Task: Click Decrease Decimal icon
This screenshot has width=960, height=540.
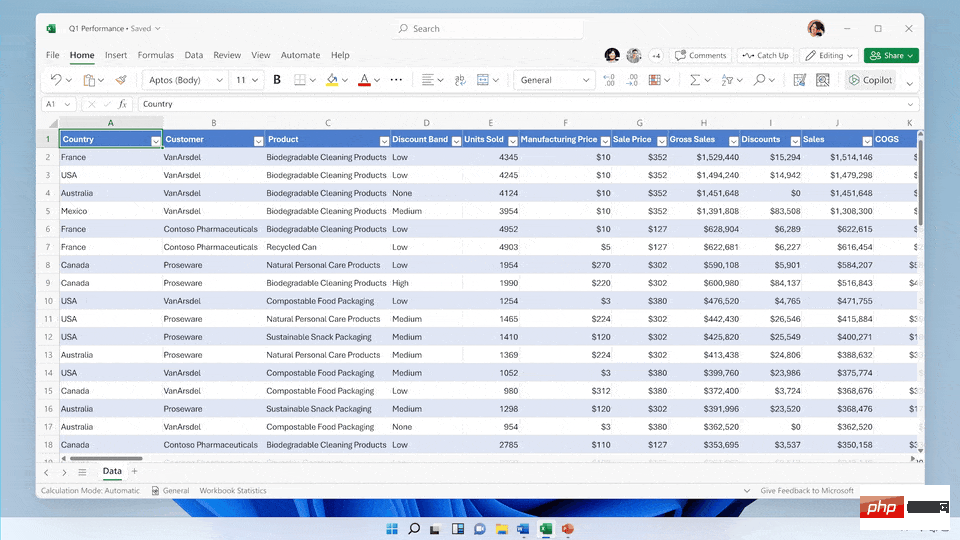Action: click(632, 80)
